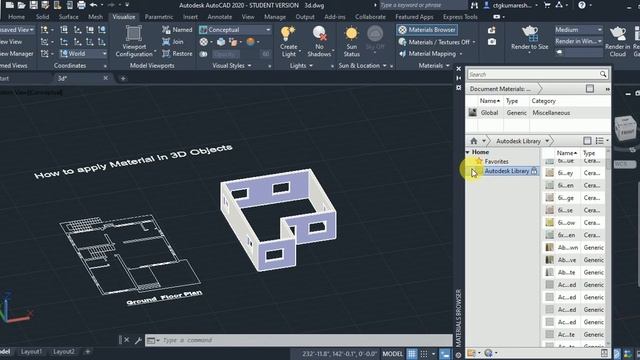Click the Undo arrow icon
640x360 pixels.
pyautogui.click(x=93, y=5)
